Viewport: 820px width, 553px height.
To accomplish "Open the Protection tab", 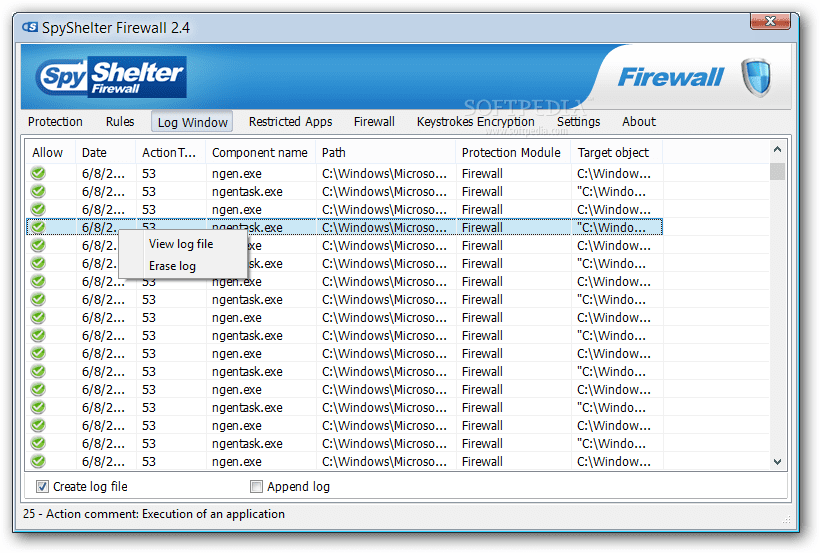I will click(x=55, y=122).
